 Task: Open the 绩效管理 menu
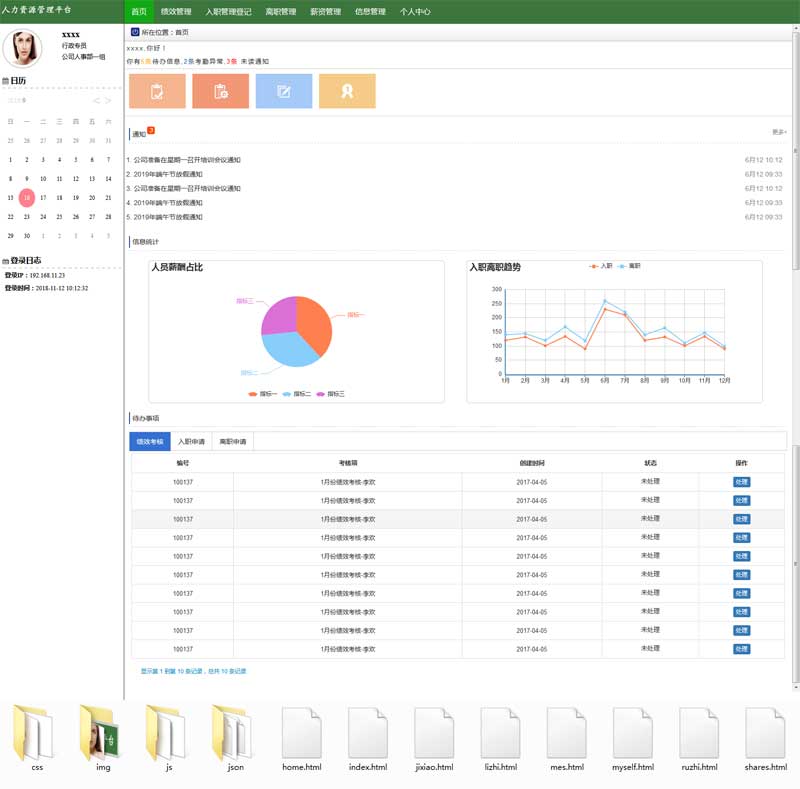pyautogui.click(x=176, y=12)
